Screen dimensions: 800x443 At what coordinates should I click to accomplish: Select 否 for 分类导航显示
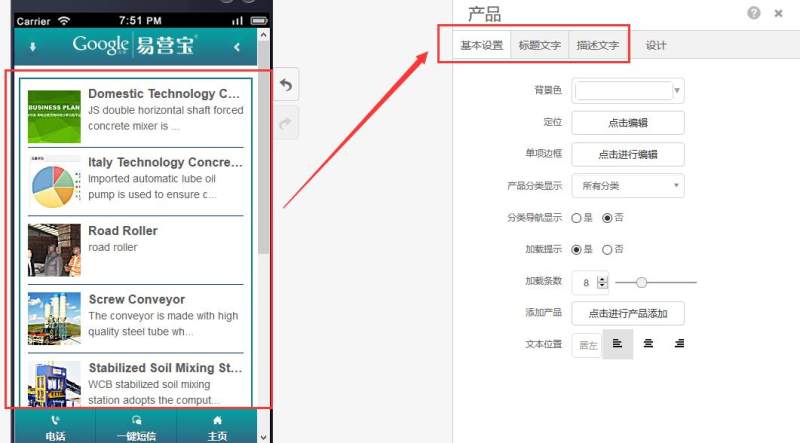607,218
